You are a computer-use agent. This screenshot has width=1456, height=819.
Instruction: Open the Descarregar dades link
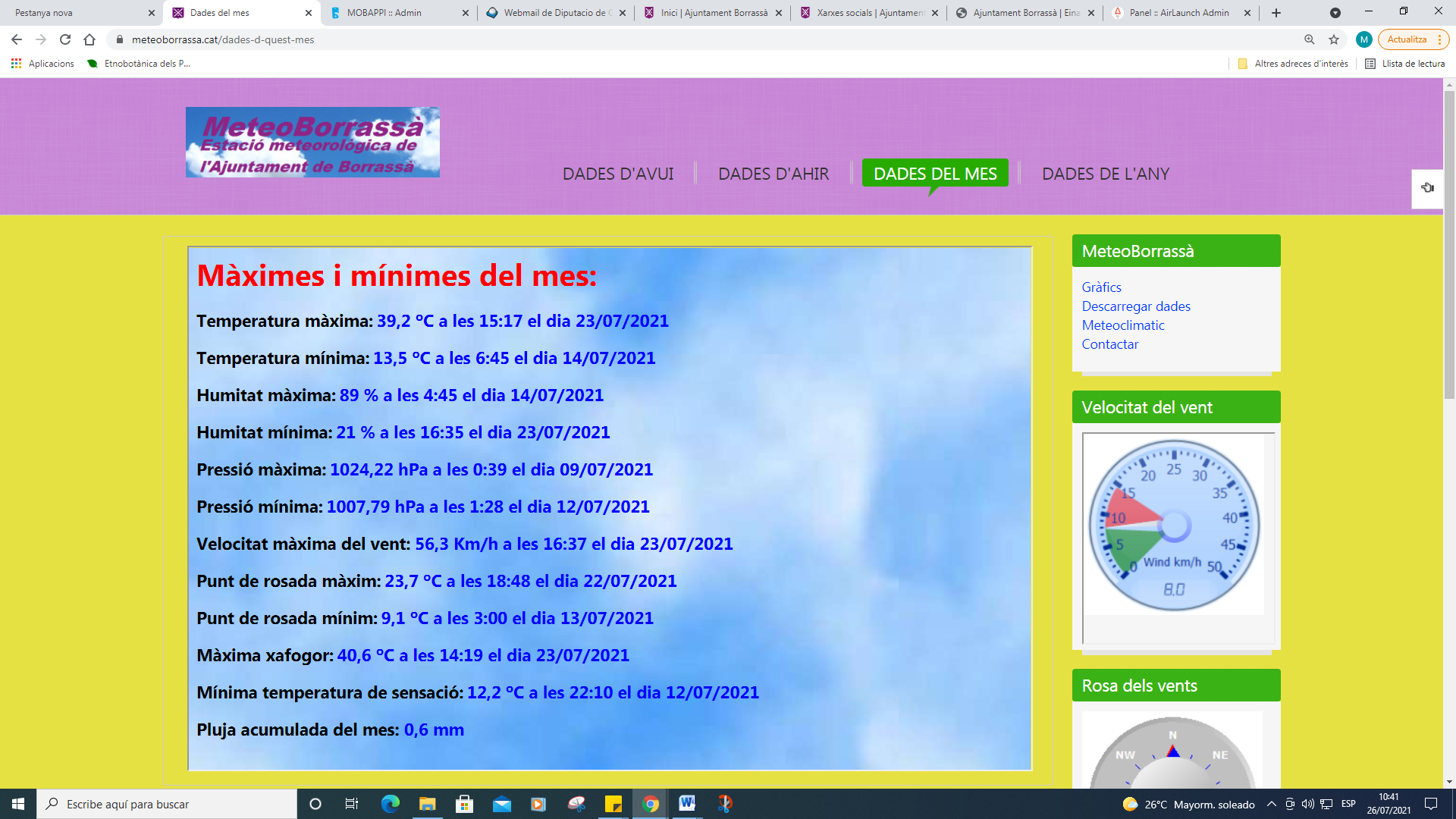pos(1136,306)
